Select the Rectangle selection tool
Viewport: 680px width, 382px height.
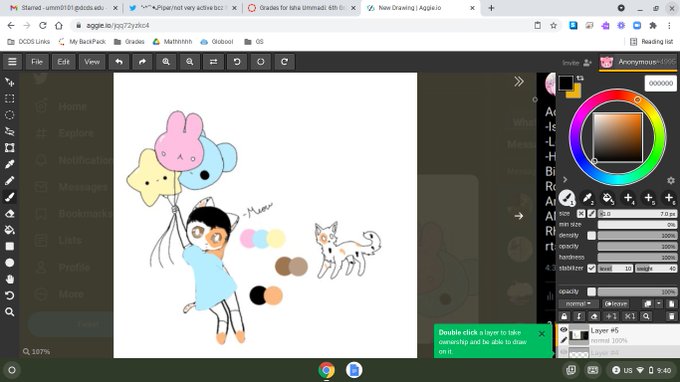pyautogui.click(x=10, y=98)
